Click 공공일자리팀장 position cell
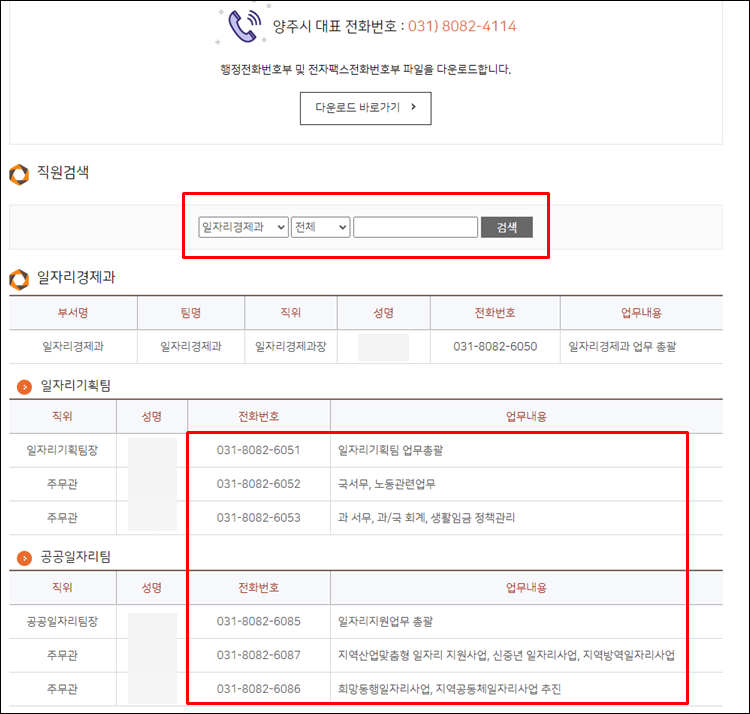 pos(62,621)
